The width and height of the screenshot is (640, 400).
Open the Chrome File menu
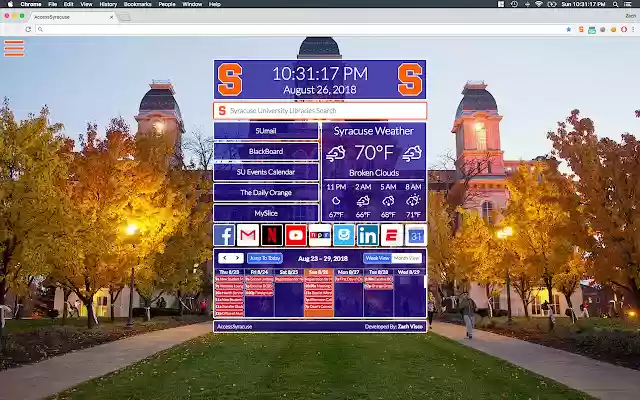coord(52,4)
